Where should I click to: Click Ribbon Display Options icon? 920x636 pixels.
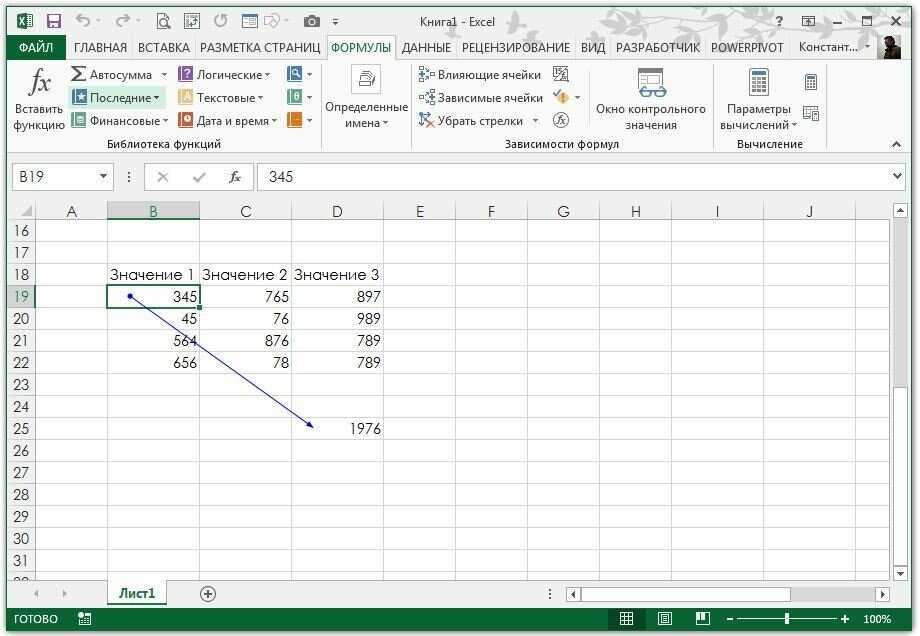click(809, 22)
